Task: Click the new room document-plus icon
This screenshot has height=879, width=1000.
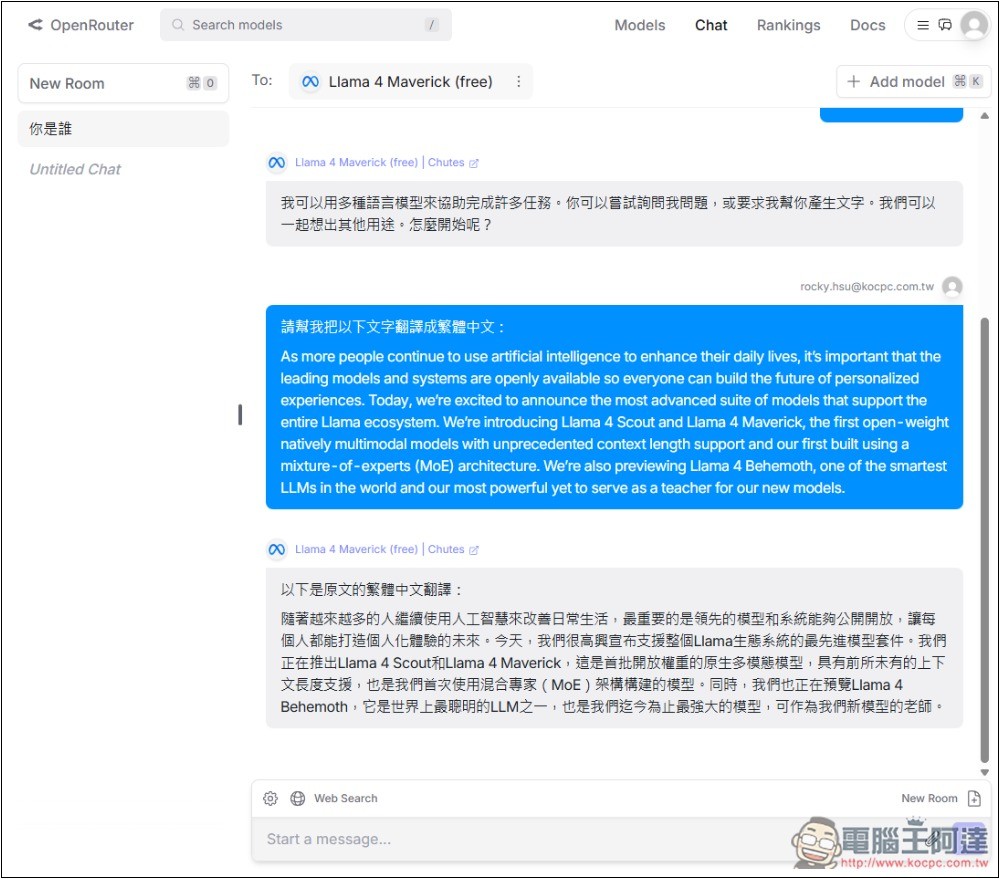Action: (x=974, y=799)
